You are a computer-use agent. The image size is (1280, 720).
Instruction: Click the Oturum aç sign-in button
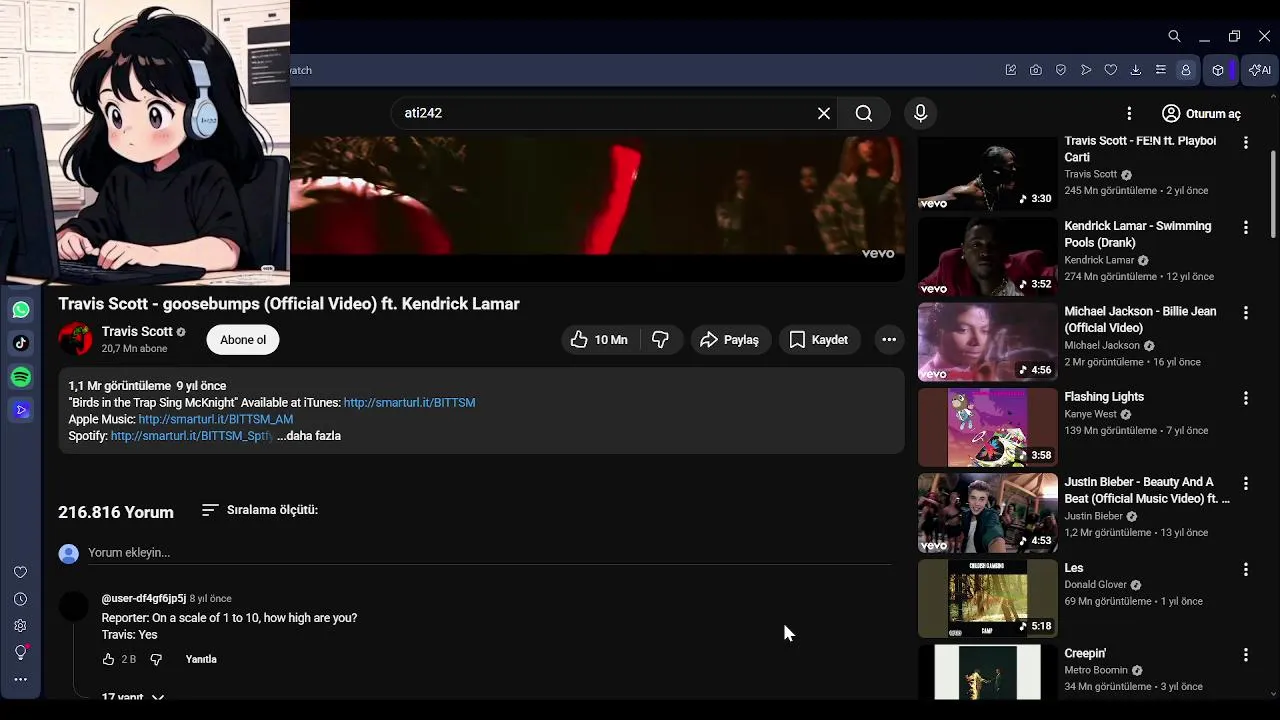pos(1201,113)
